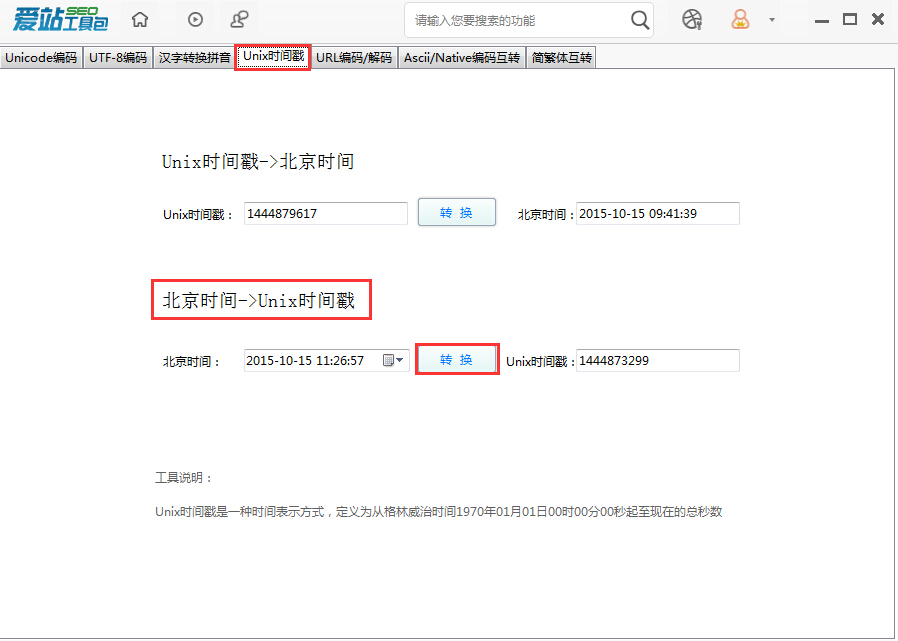Image resolution: width=898 pixels, height=641 pixels.
Task: Switch to the UTF-8编码 tab
Action: click(118, 57)
